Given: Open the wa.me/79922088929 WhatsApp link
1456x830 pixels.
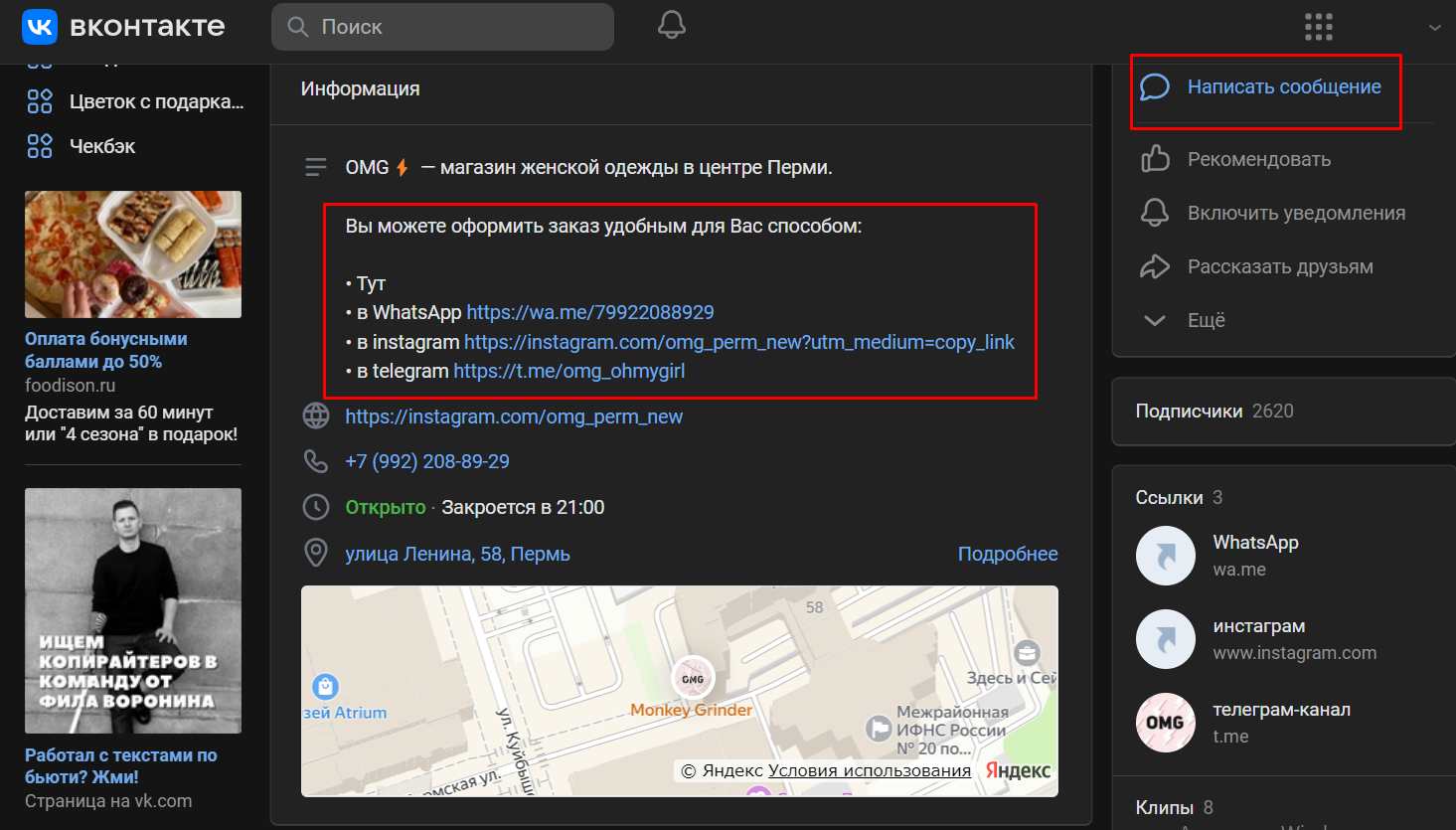Looking at the screenshot, I should tap(590, 312).
